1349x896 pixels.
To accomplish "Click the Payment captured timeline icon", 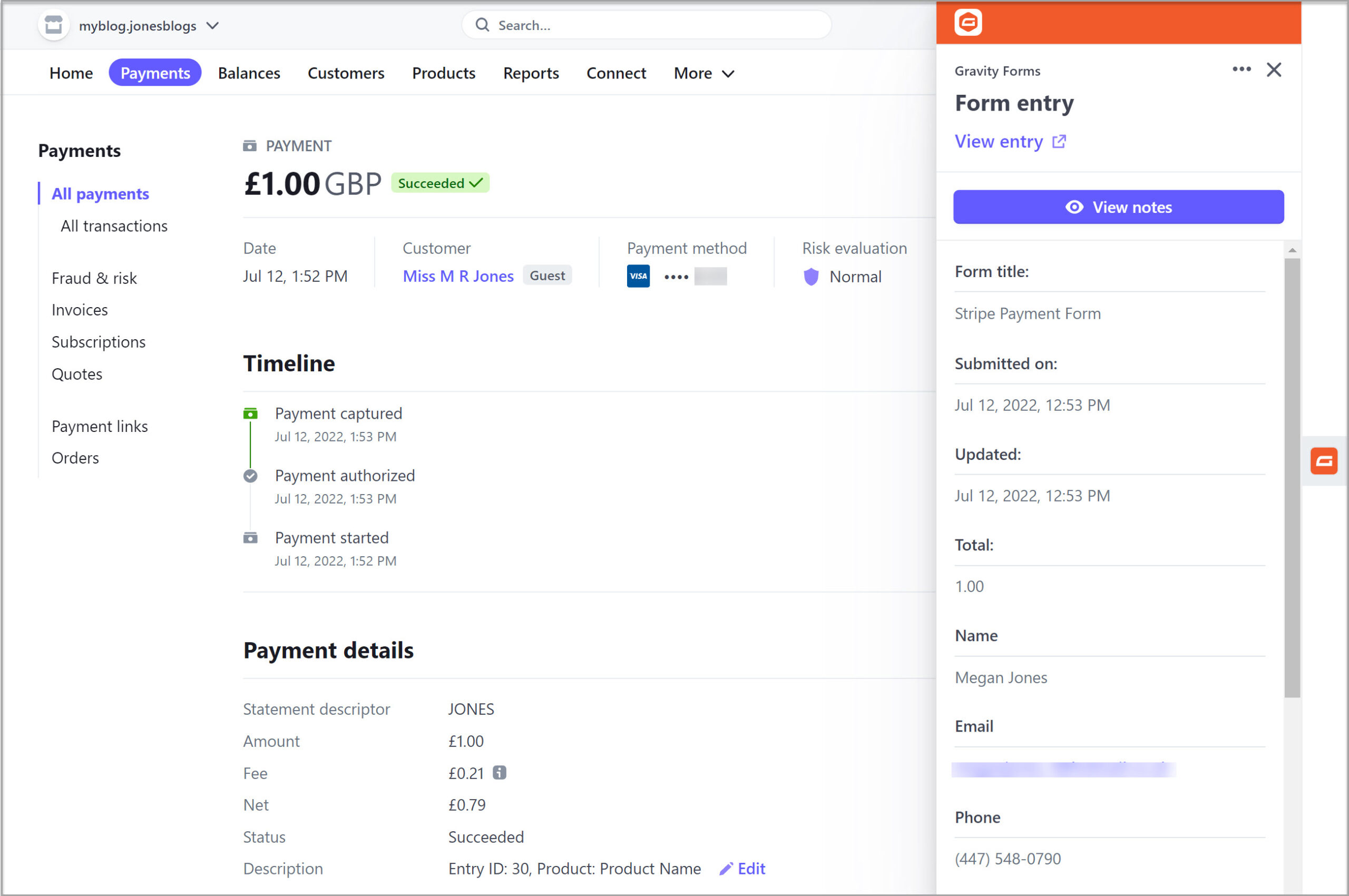I will click(250, 413).
